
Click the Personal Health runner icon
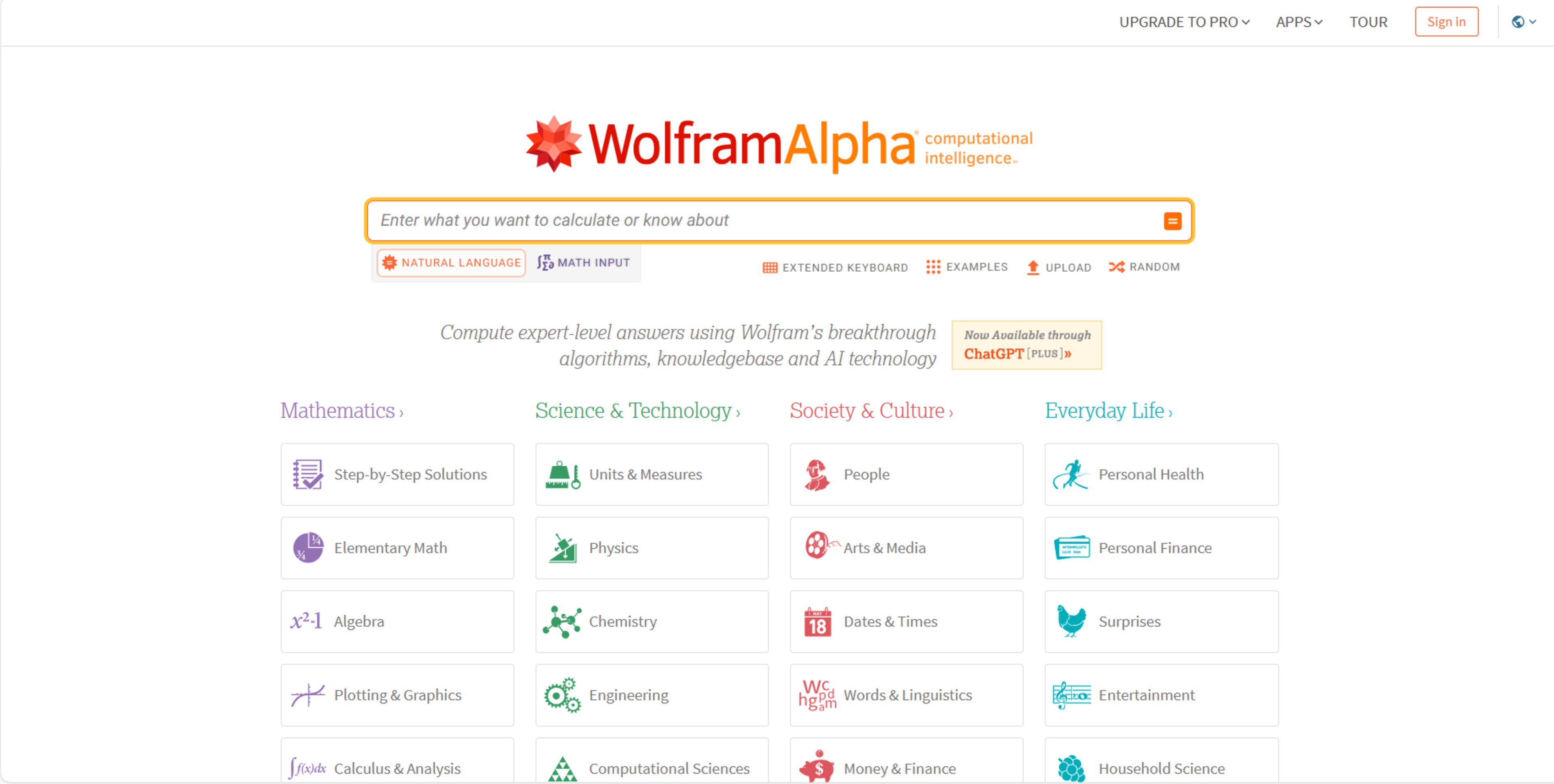click(x=1071, y=475)
